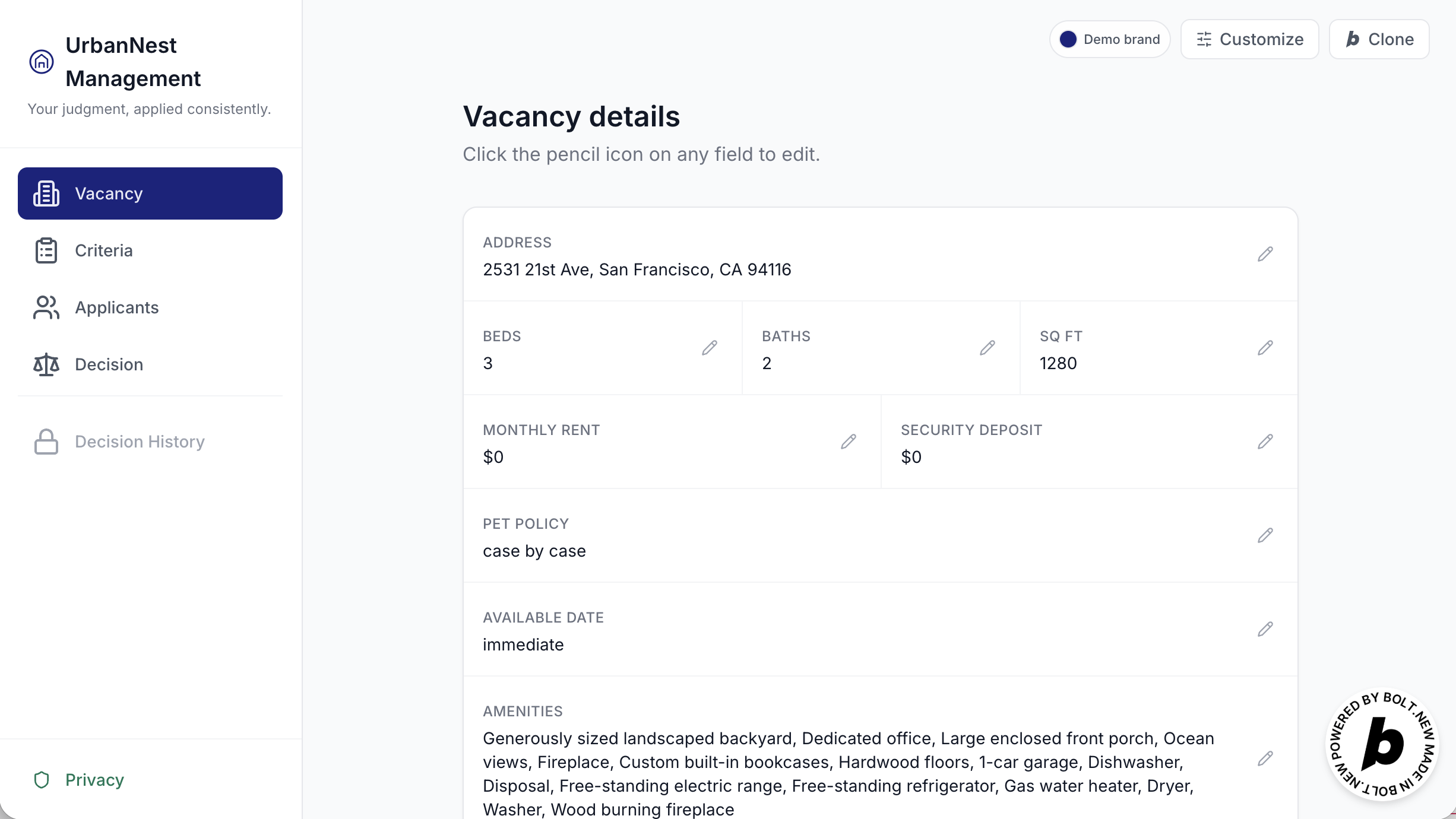Click the pet policy text case by case

[534, 551]
